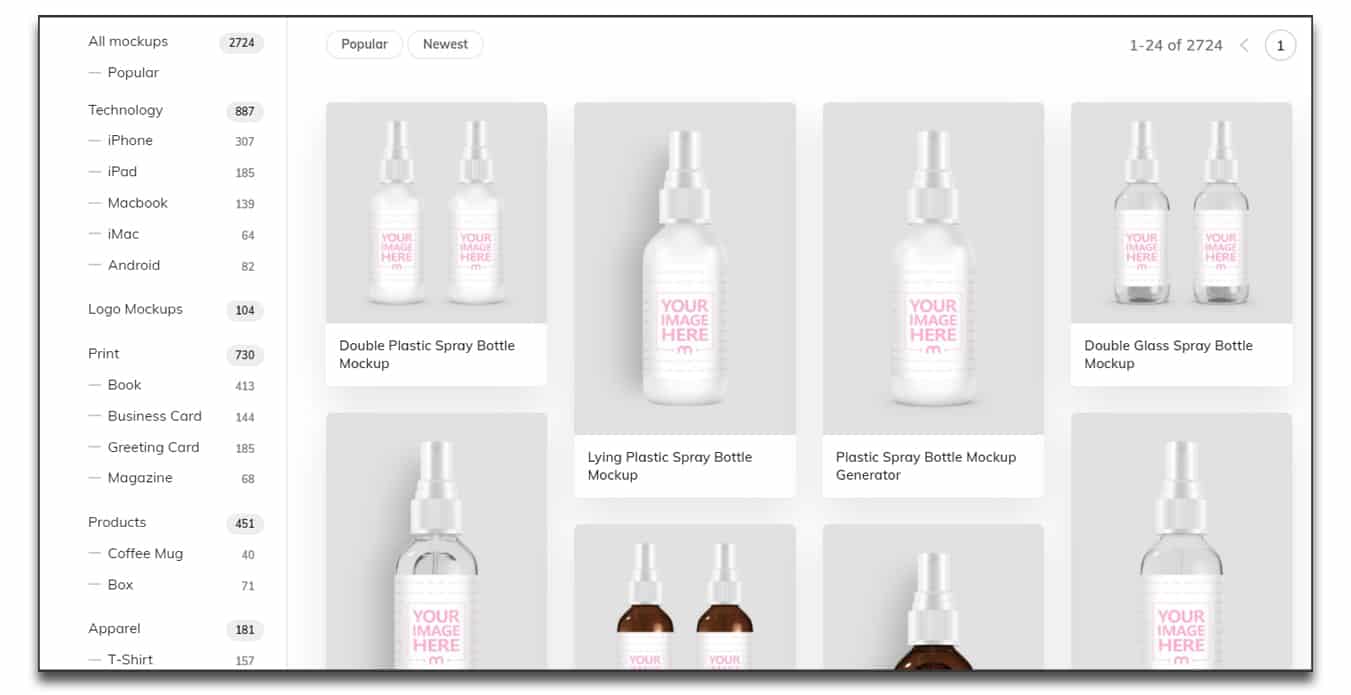Open the Products category

(117, 522)
